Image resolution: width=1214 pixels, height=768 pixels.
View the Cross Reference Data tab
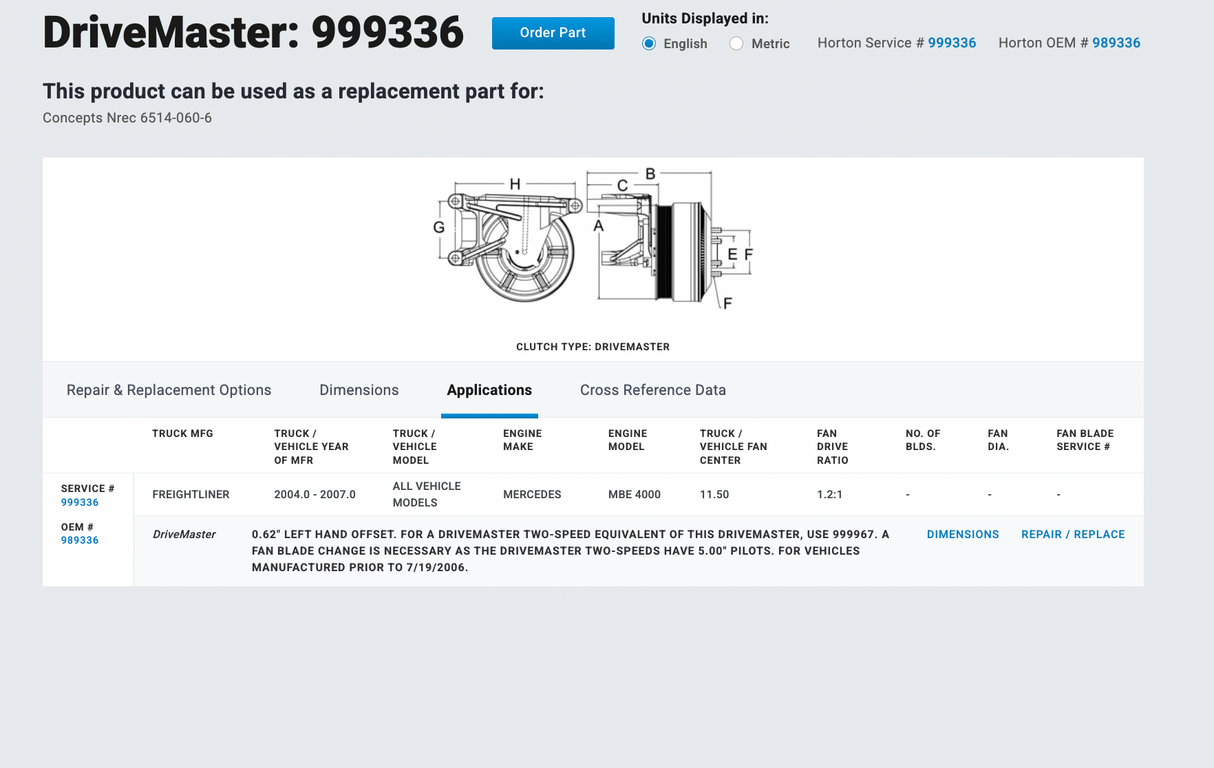tap(652, 390)
